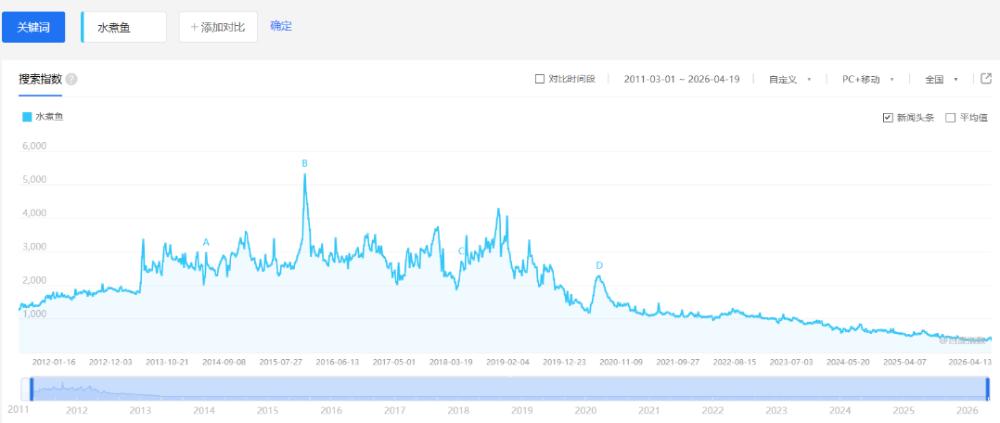Click news marker A on chart
This screenshot has width=1000, height=423.
click(206, 242)
